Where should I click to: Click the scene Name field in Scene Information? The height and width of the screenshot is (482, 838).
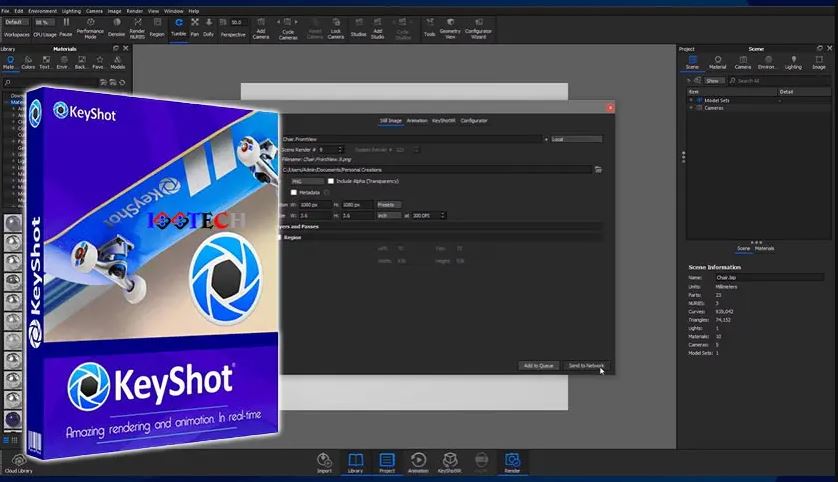click(769, 277)
